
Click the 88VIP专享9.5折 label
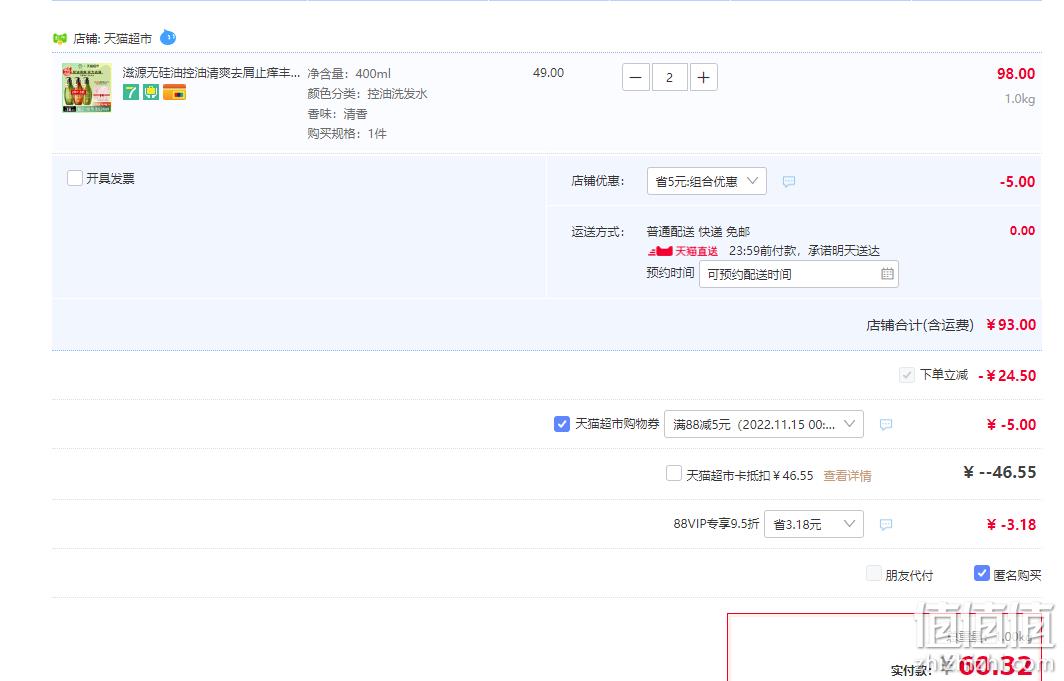click(716, 524)
